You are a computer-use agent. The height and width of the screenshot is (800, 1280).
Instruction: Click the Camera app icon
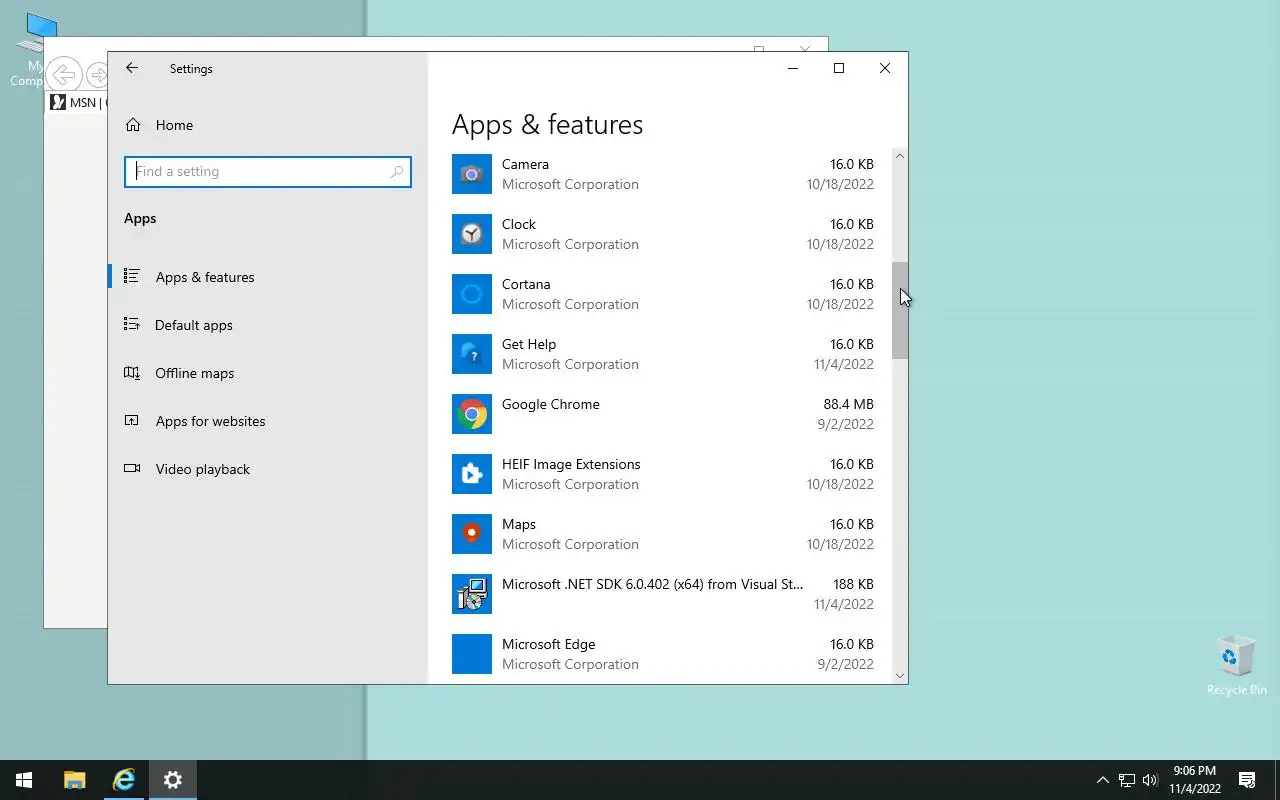(472, 174)
